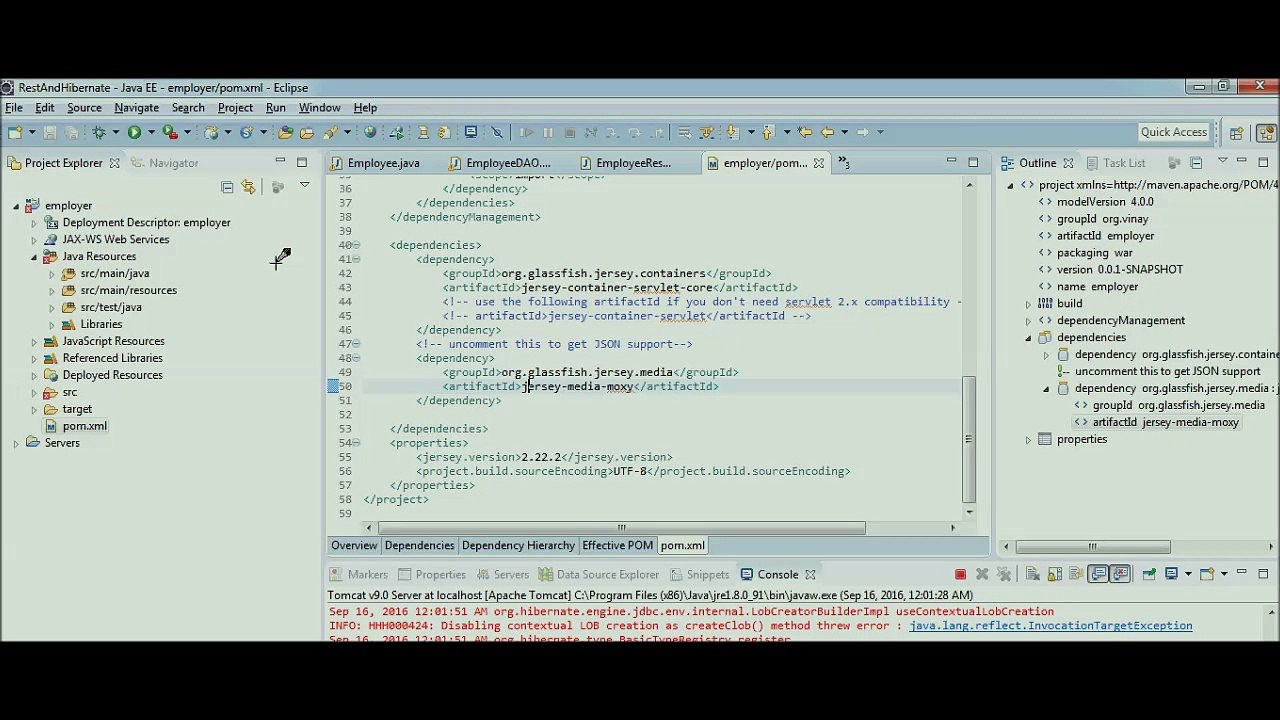Image resolution: width=1280 pixels, height=720 pixels.
Task: Click the editor vertical scrollbar thumb
Action: point(968,440)
